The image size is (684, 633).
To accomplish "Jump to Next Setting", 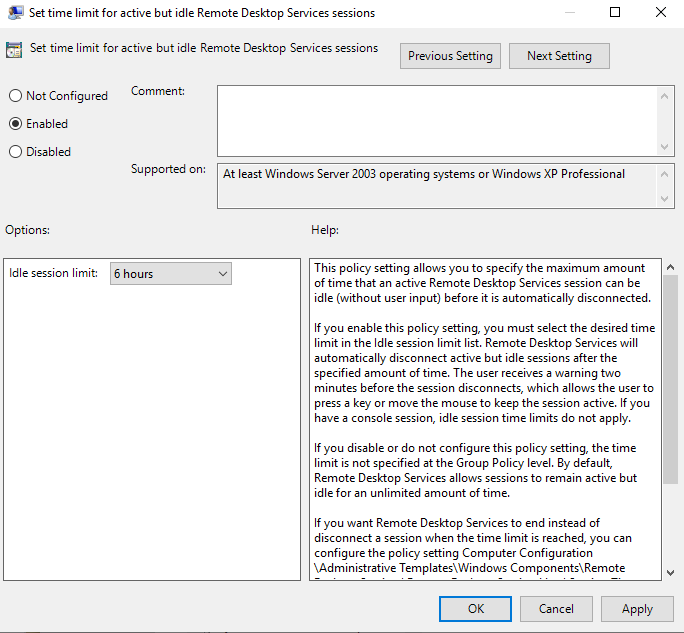I will (559, 56).
